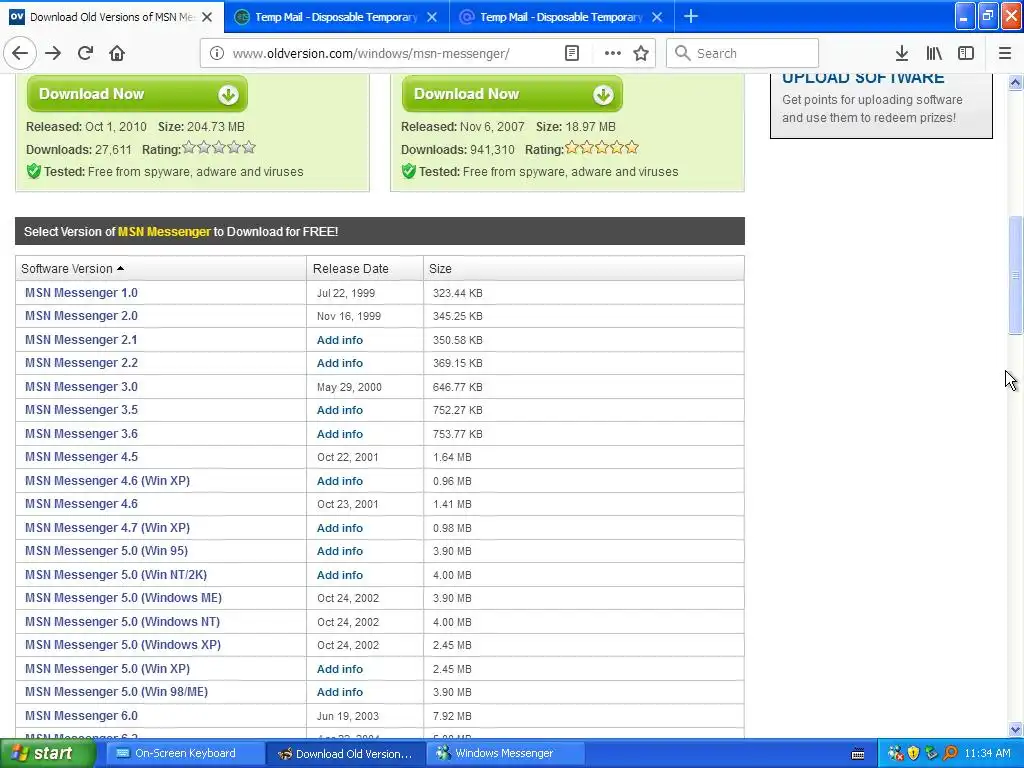The image size is (1024, 768).
Task: Open a new browser tab
Action: click(690, 17)
